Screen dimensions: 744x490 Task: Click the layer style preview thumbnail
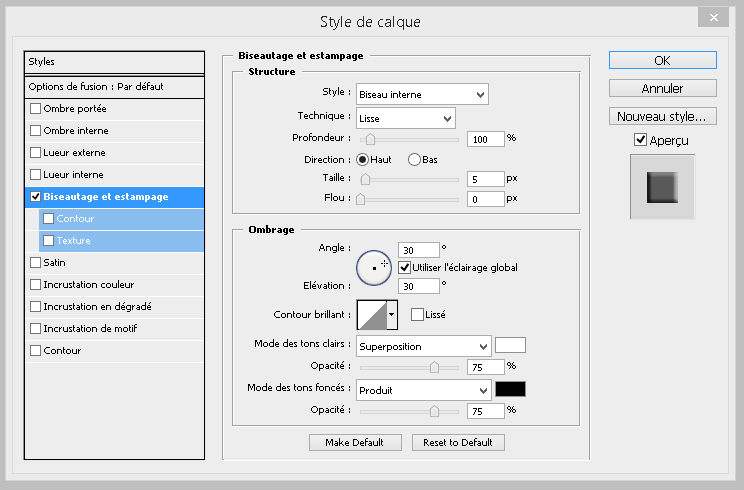click(662, 187)
